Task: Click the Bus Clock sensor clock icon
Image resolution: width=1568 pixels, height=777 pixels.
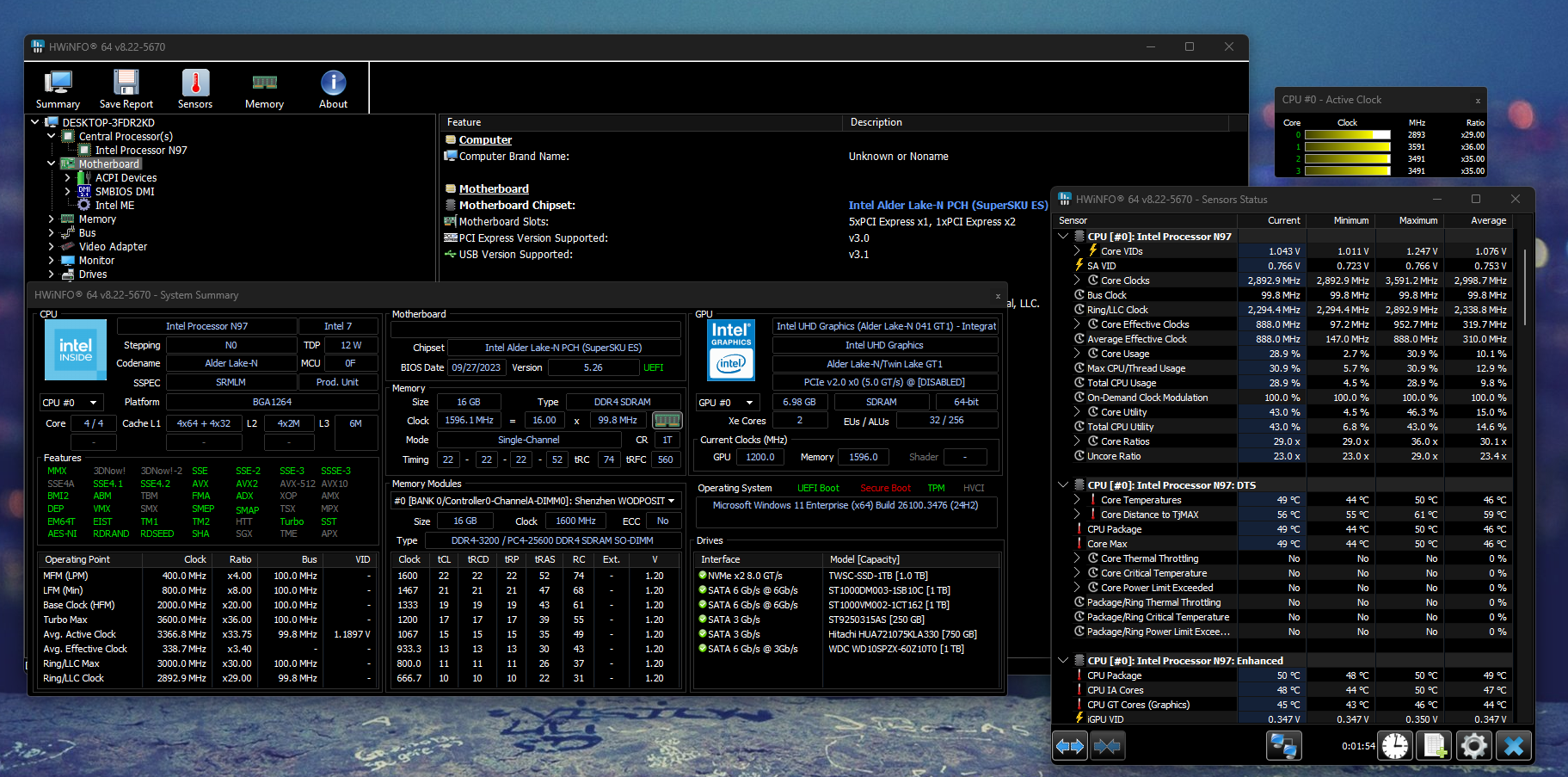Action: coord(1079,294)
